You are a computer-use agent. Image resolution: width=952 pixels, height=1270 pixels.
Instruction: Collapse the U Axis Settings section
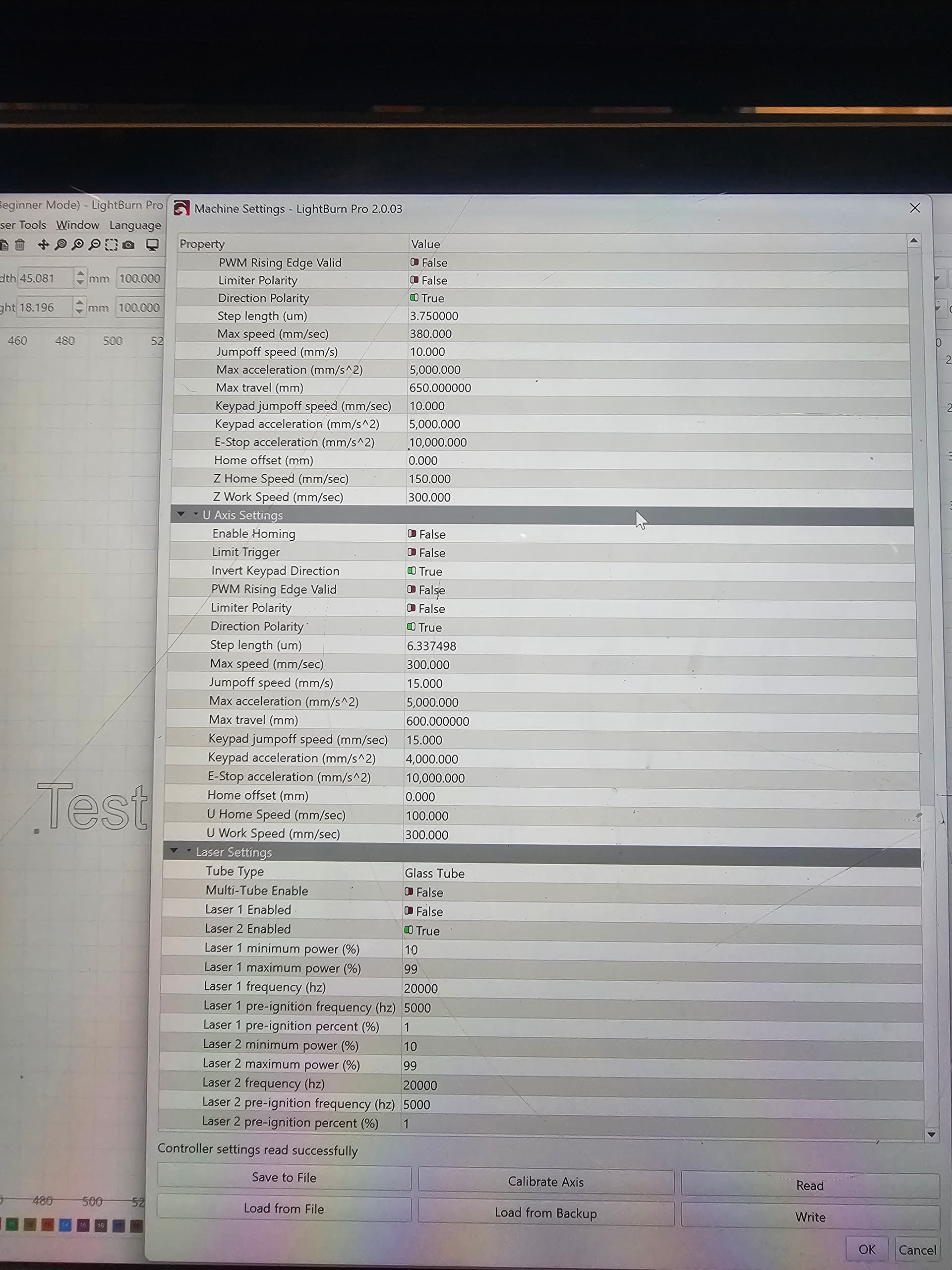point(181,514)
